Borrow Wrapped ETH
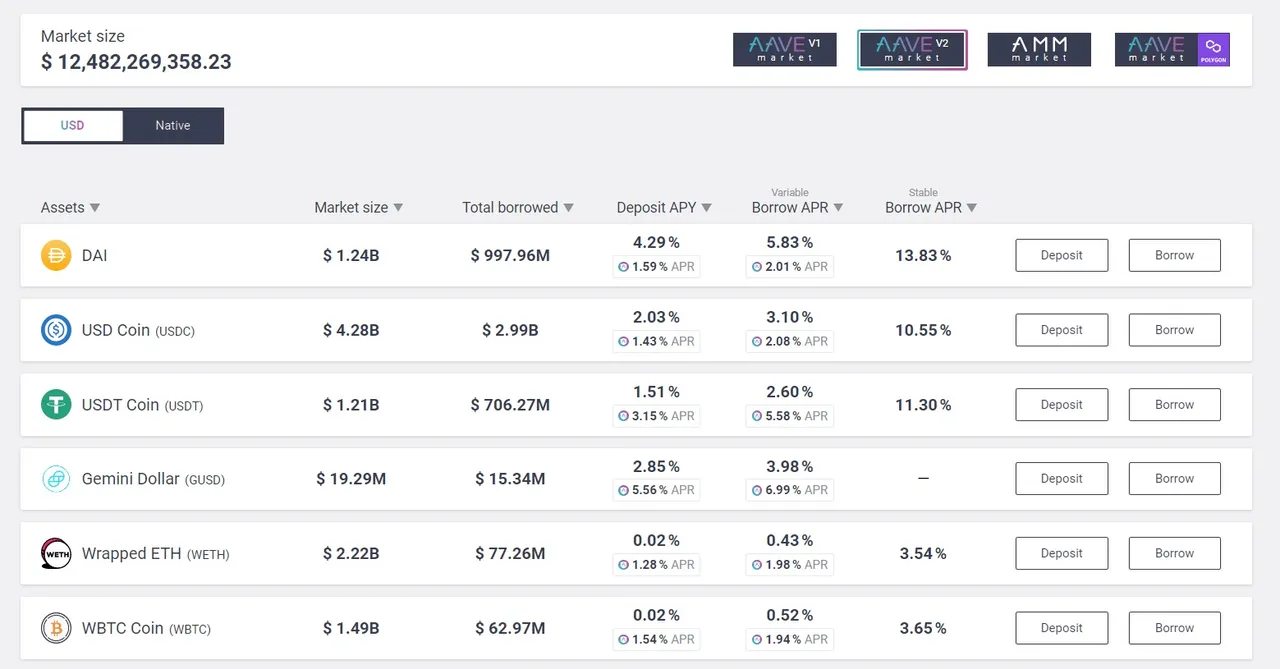This screenshot has height=669, width=1280. pyautogui.click(x=1175, y=553)
